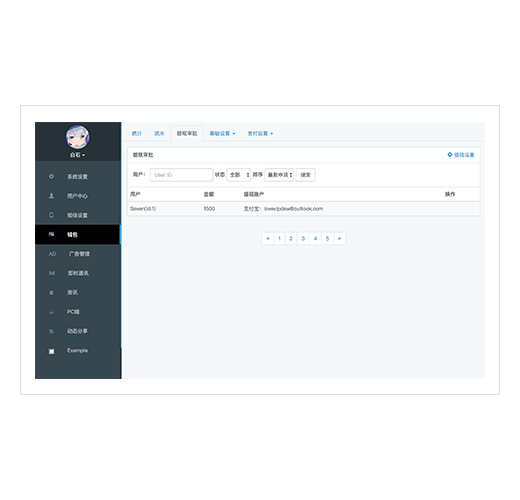Click the 短信设置 phone icon
This screenshot has width=520, height=500.
51,215
